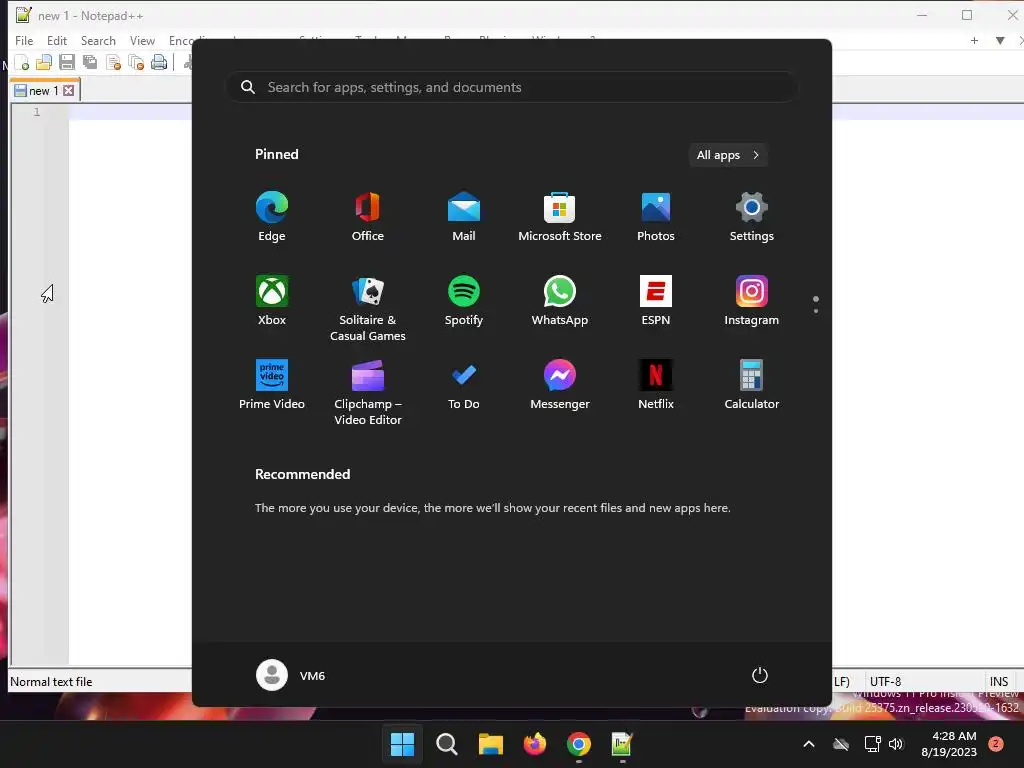Open the View menu in Notepad++
Image resolution: width=1024 pixels, height=768 pixels.
142,40
